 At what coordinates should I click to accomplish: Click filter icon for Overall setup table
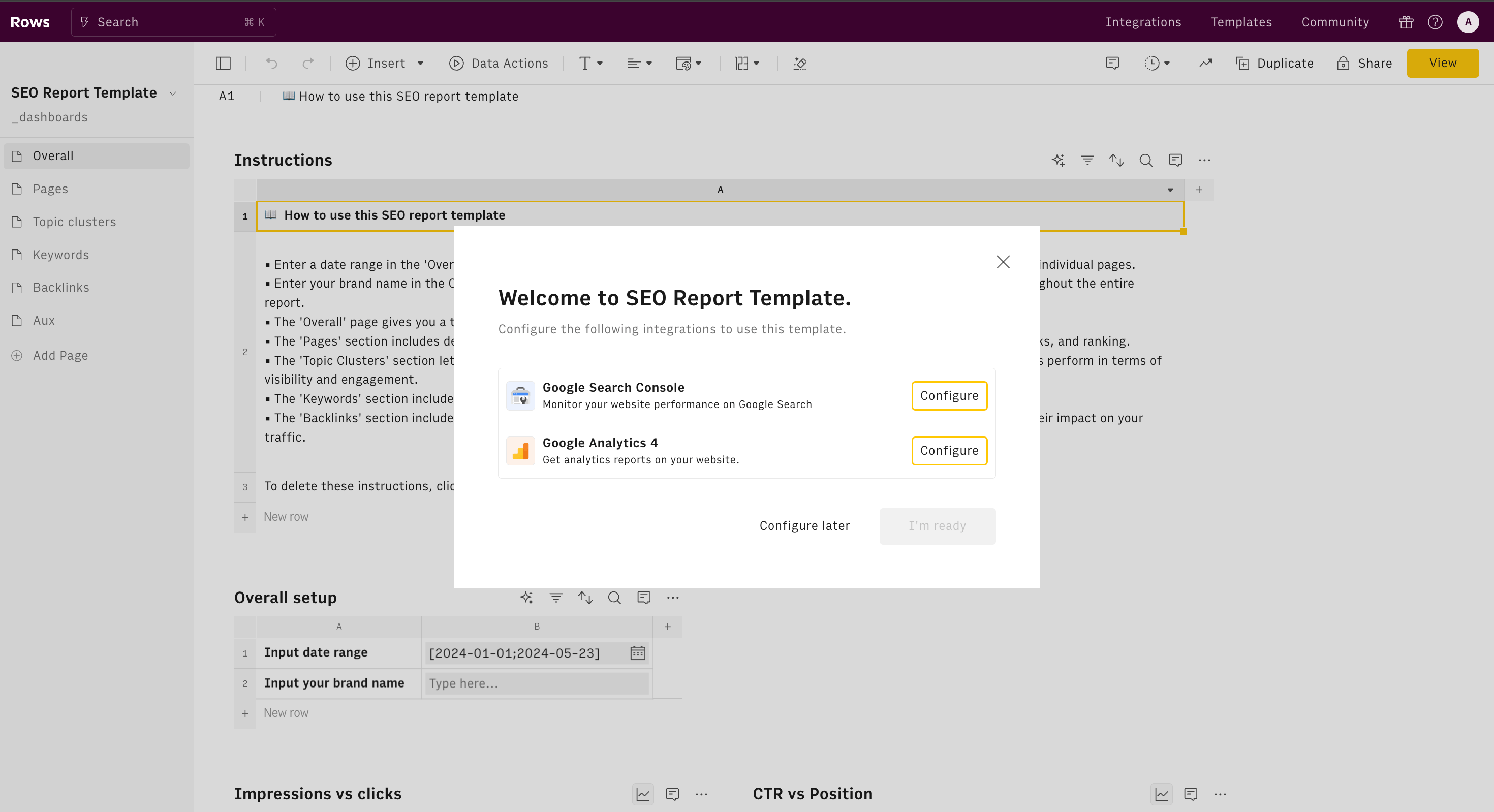(x=555, y=598)
